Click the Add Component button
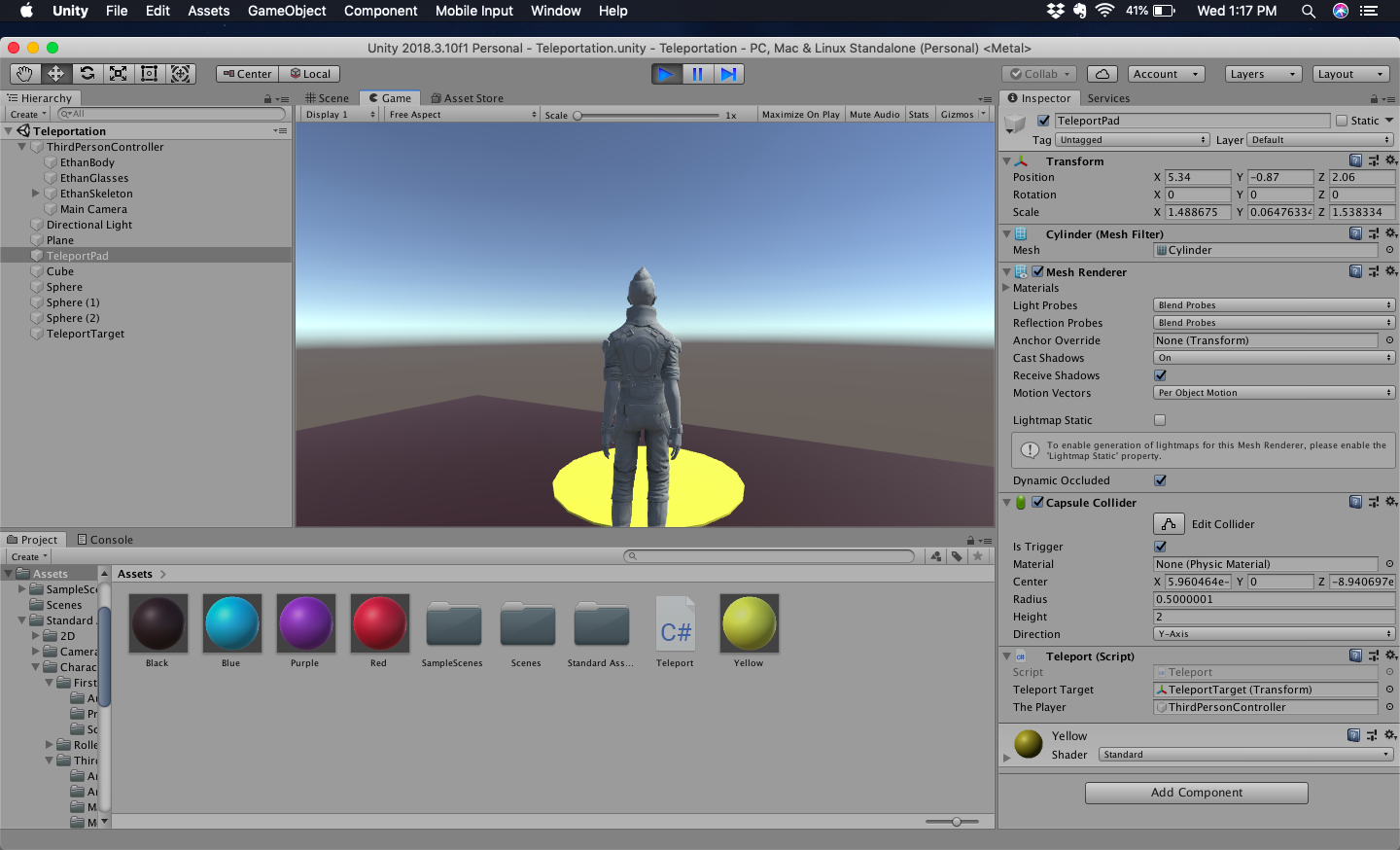The image size is (1400, 850). point(1197,793)
